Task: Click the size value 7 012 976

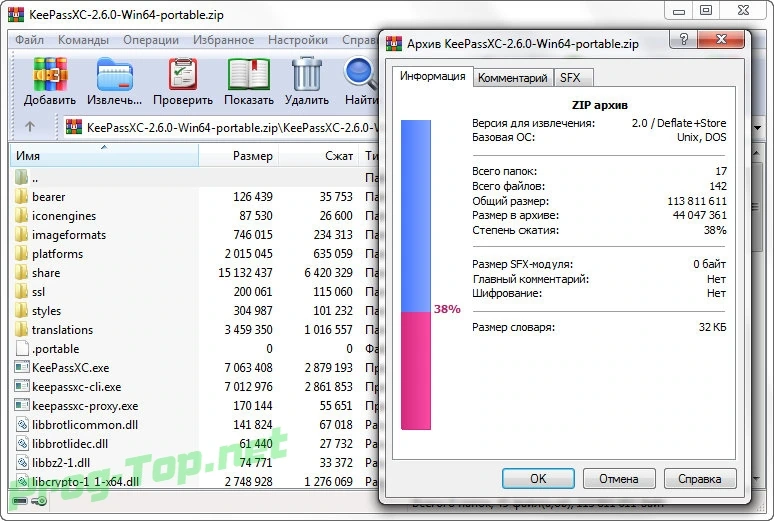Action: click(x=248, y=387)
